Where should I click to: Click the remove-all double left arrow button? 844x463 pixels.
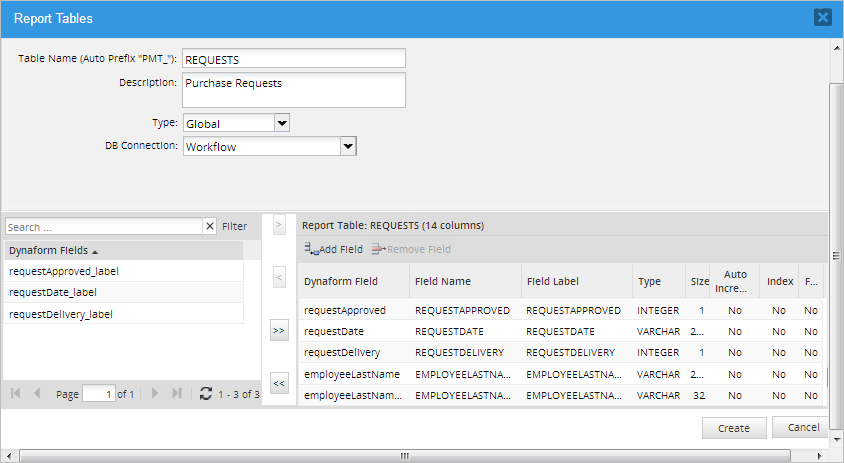279,383
